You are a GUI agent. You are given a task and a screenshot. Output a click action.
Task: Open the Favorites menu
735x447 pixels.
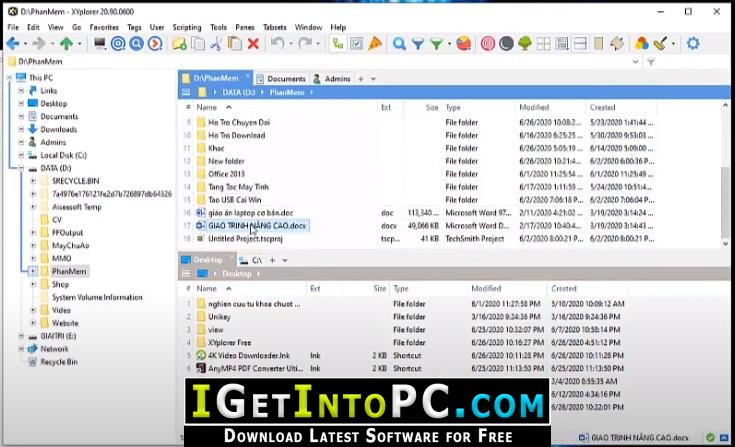(104, 27)
